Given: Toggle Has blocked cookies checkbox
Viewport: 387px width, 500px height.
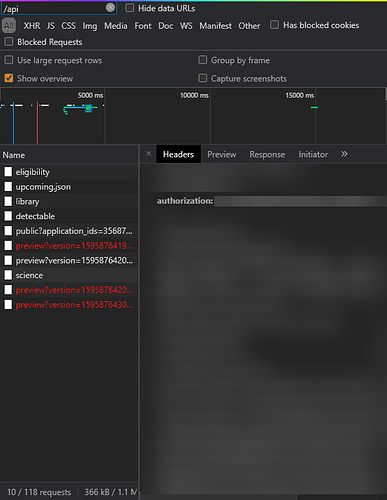Looking at the screenshot, I should pyautogui.click(x=274, y=25).
